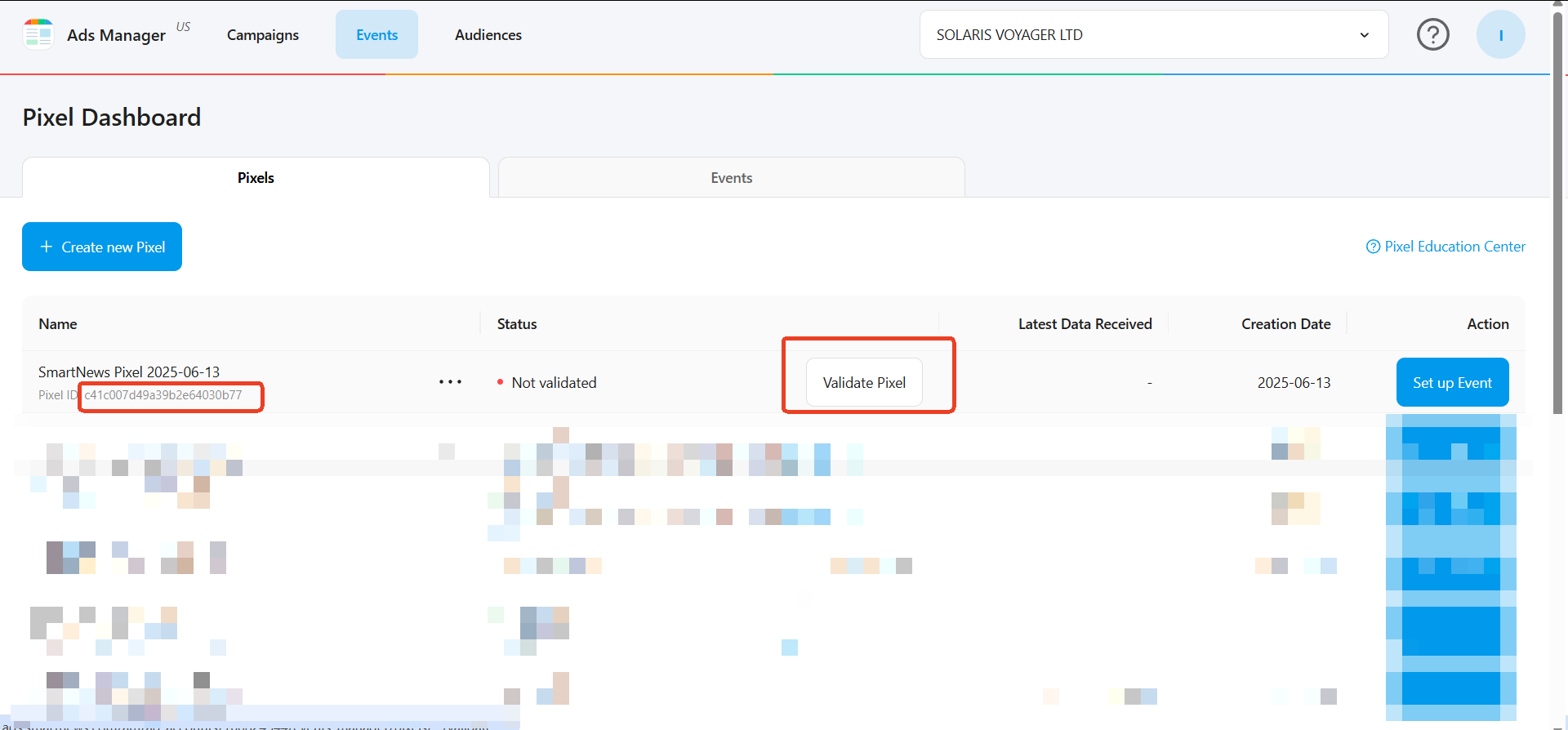This screenshot has height=730, width=1568.
Task: Click the US region label
Action: pos(183,27)
